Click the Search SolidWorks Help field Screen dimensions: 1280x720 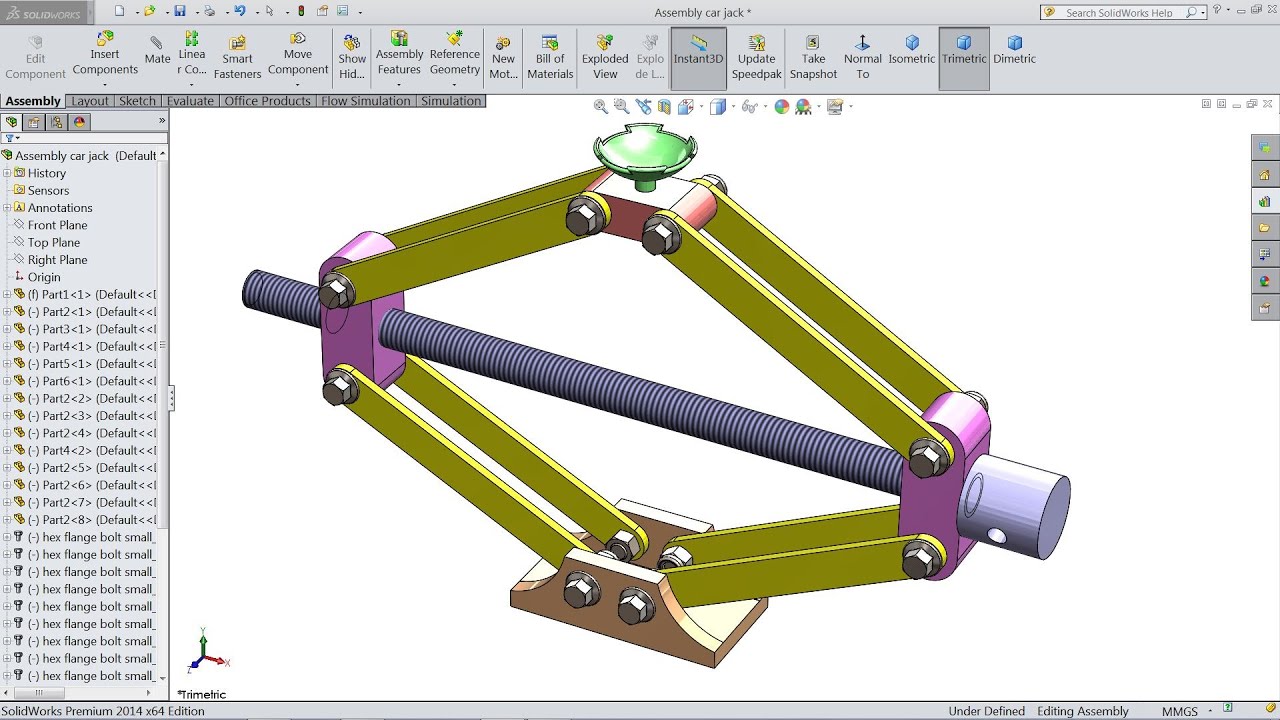point(1120,13)
